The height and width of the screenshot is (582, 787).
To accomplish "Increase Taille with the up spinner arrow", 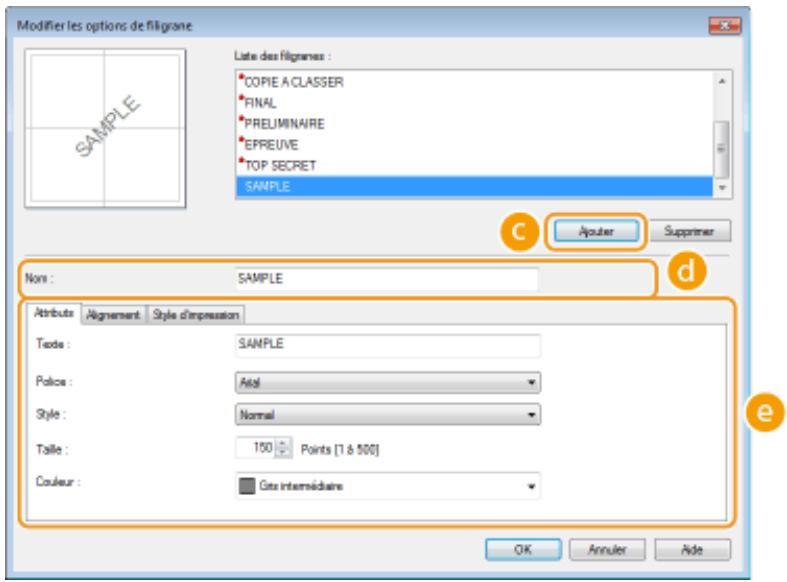I will click(284, 443).
